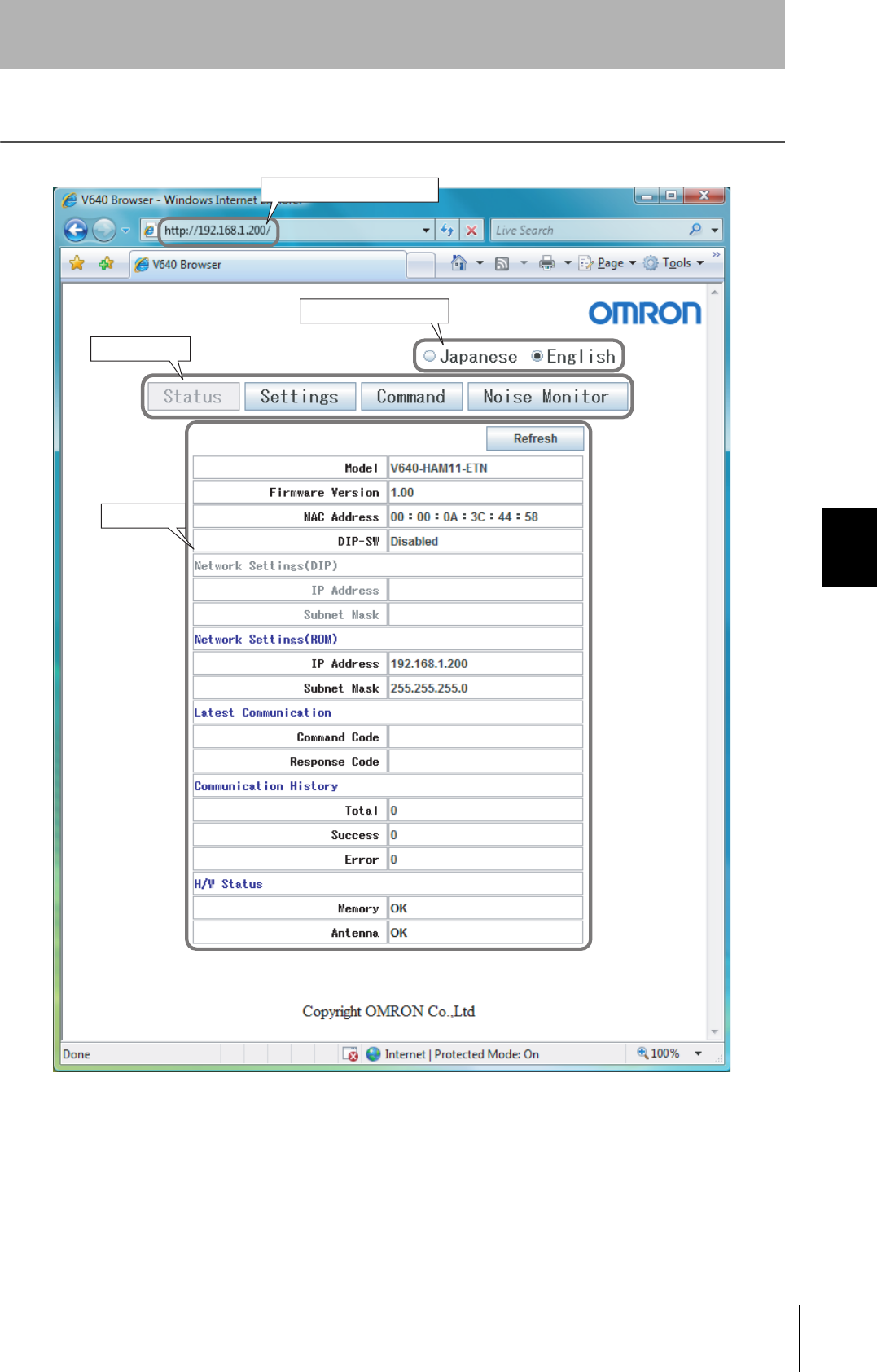Click the Refresh page arrows icon
This screenshot has width=877, height=1372.
(x=447, y=231)
